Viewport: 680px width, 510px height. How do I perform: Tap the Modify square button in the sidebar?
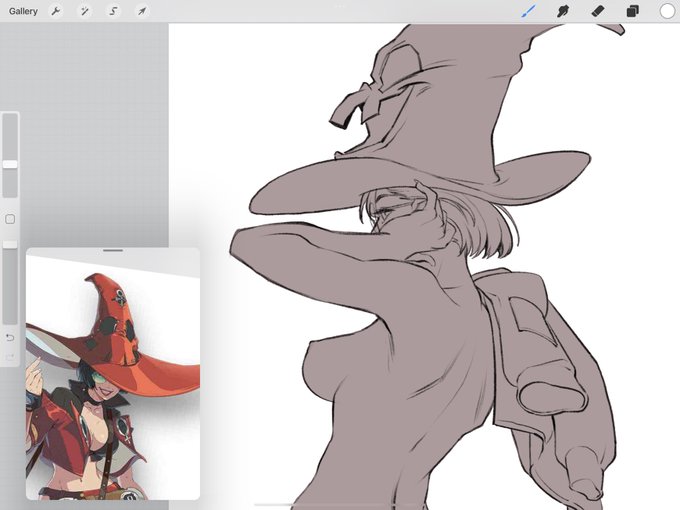(10, 219)
